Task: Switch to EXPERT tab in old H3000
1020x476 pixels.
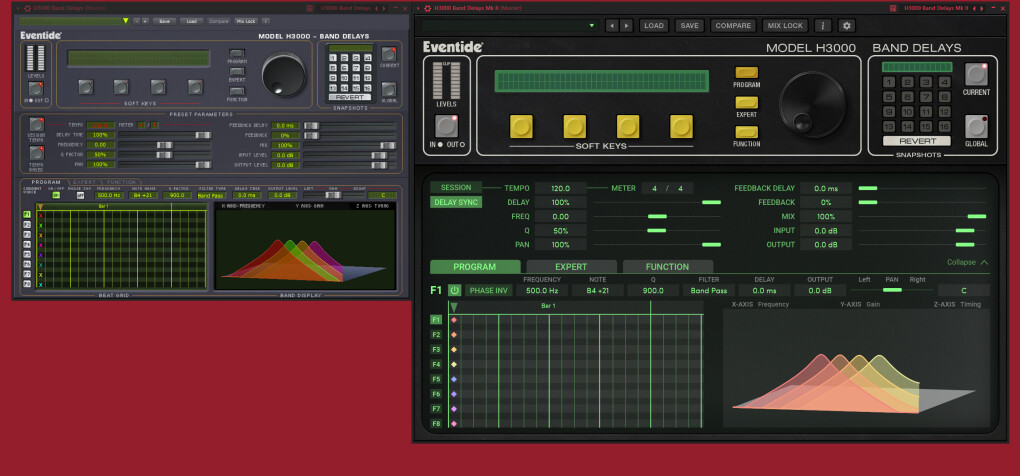Action: coord(84,182)
